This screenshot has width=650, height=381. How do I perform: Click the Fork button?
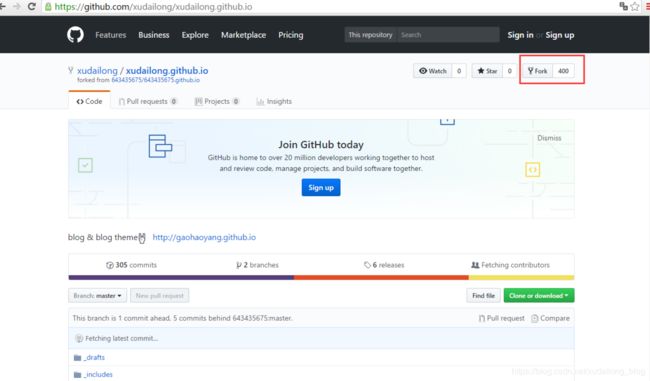[x=537, y=71]
